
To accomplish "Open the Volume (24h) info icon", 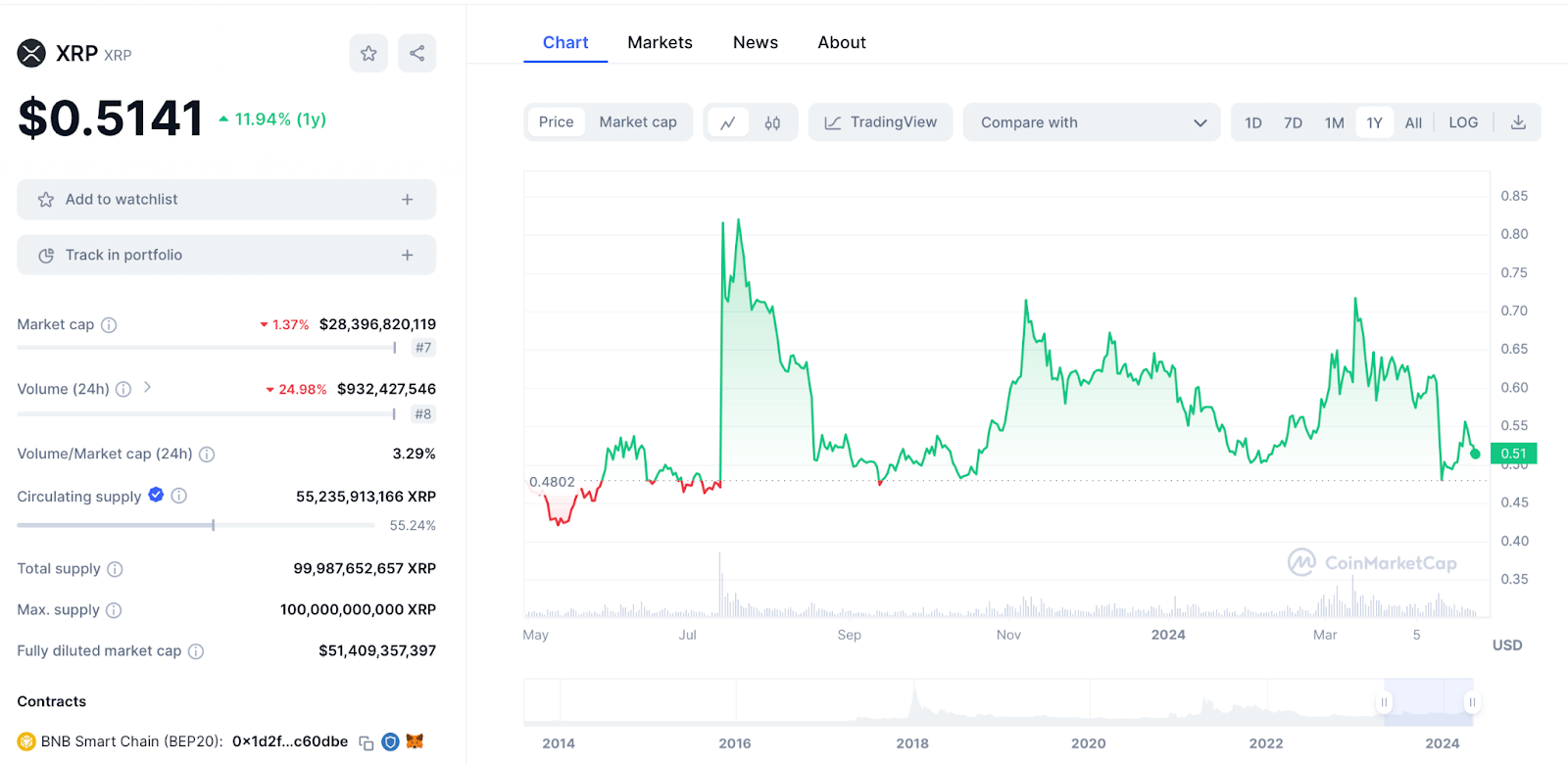I will (123, 390).
